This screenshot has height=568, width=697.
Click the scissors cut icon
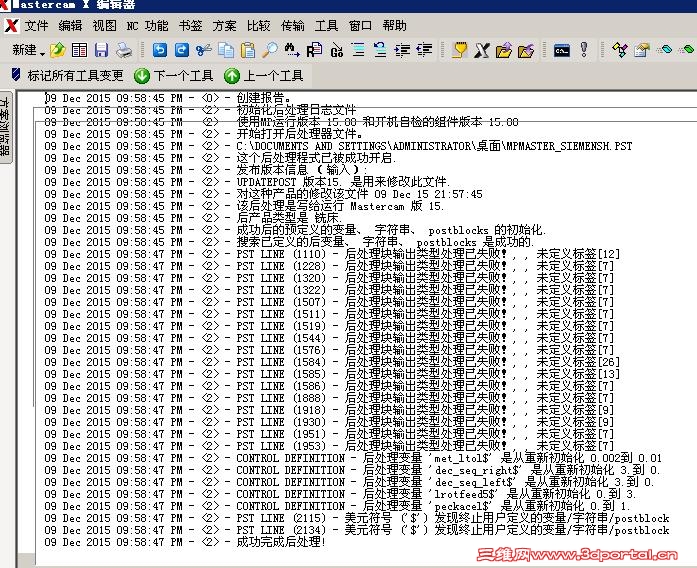[204, 50]
